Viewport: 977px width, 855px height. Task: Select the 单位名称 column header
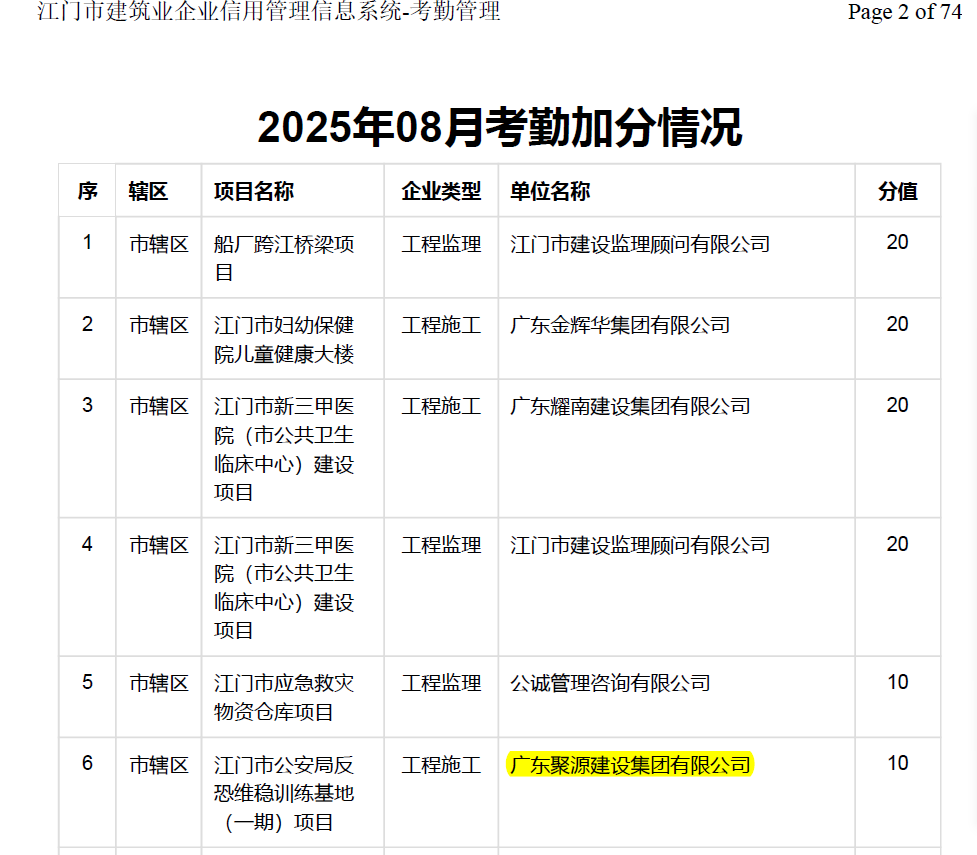coord(550,191)
